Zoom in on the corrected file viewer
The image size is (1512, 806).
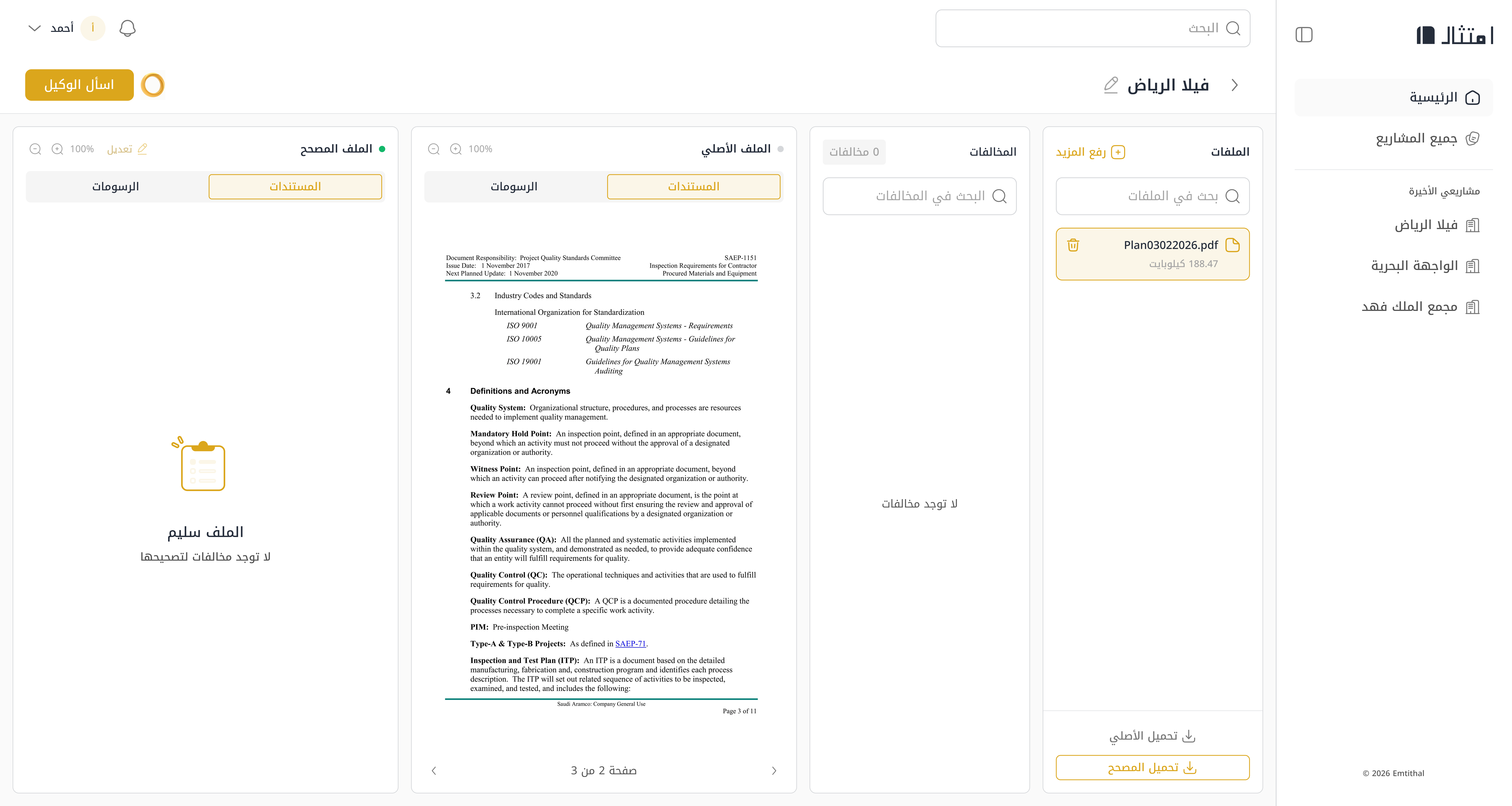[57, 149]
